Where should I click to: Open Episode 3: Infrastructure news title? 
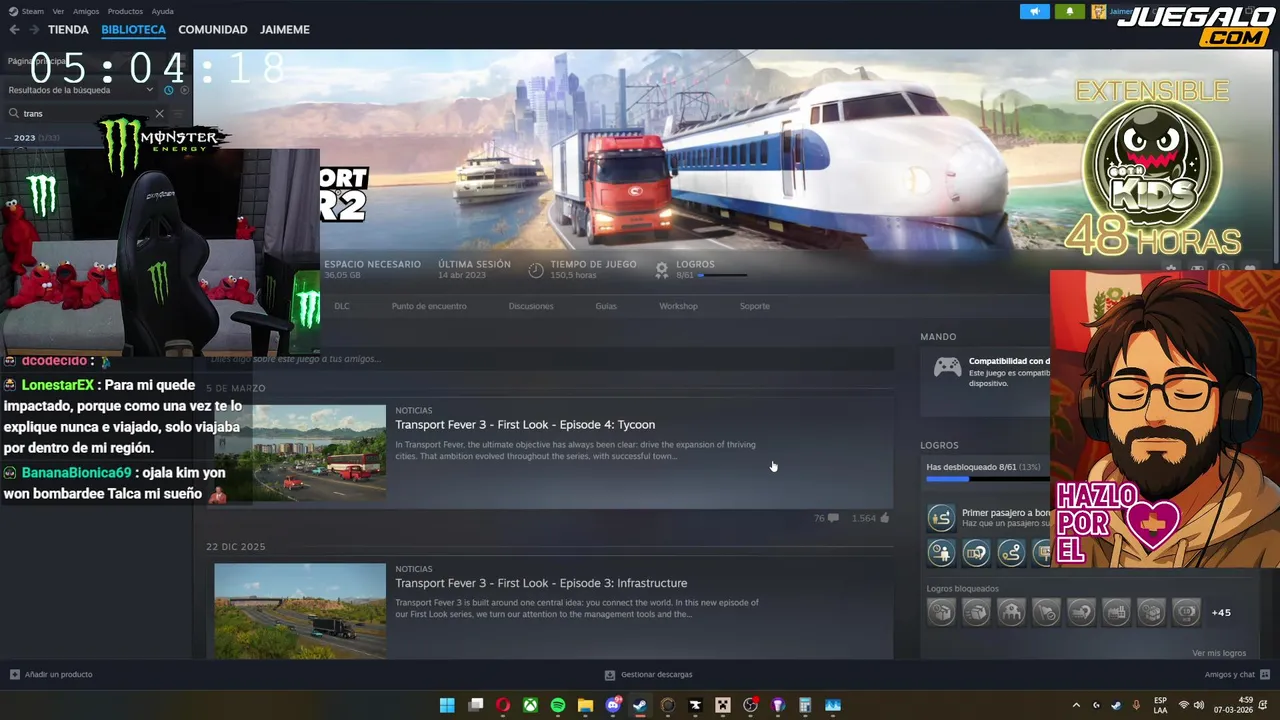click(541, 583)
